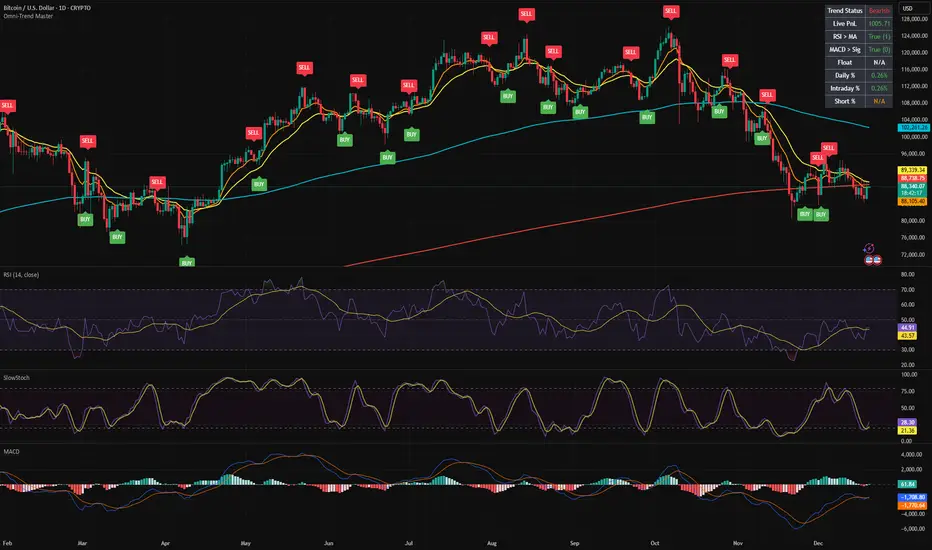
Task: Click the MACD > Sig table cell
Action: (x=845, y=50)
